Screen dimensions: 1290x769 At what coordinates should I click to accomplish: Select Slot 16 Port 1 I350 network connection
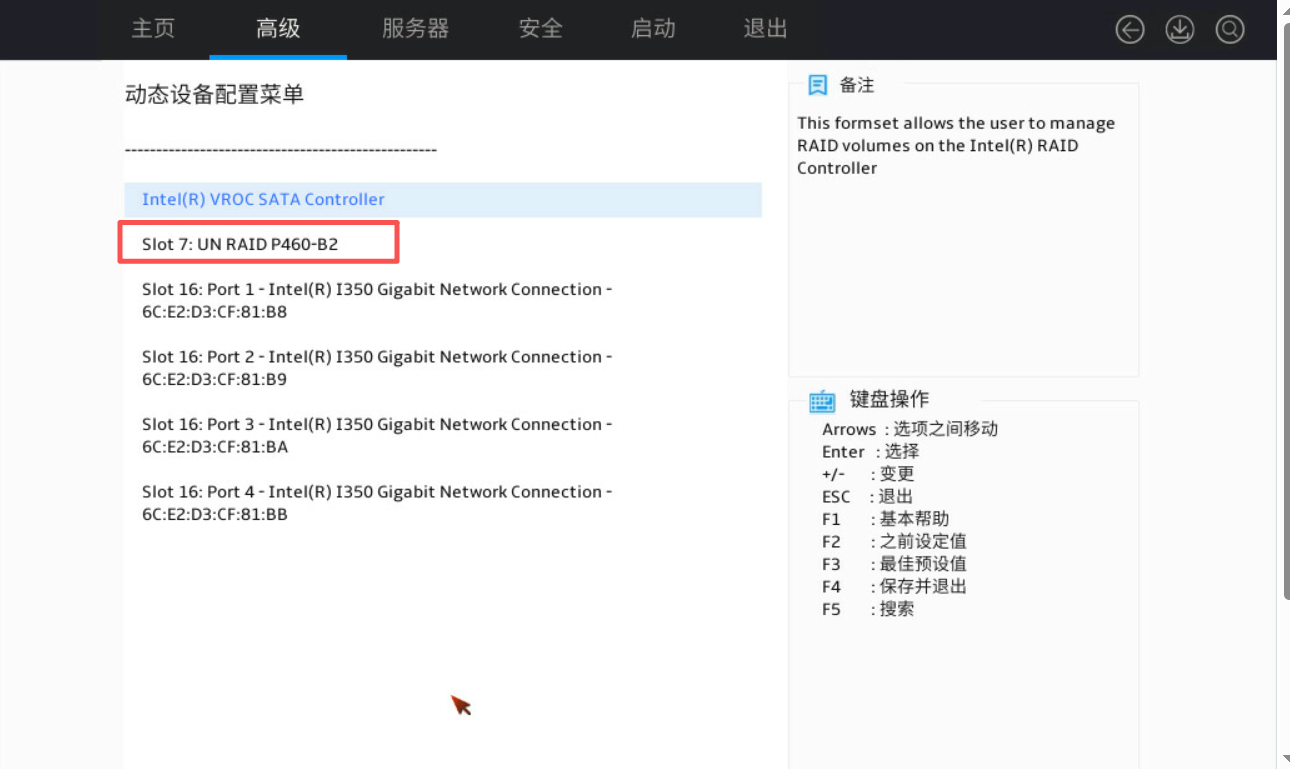(x=375, y=300)
